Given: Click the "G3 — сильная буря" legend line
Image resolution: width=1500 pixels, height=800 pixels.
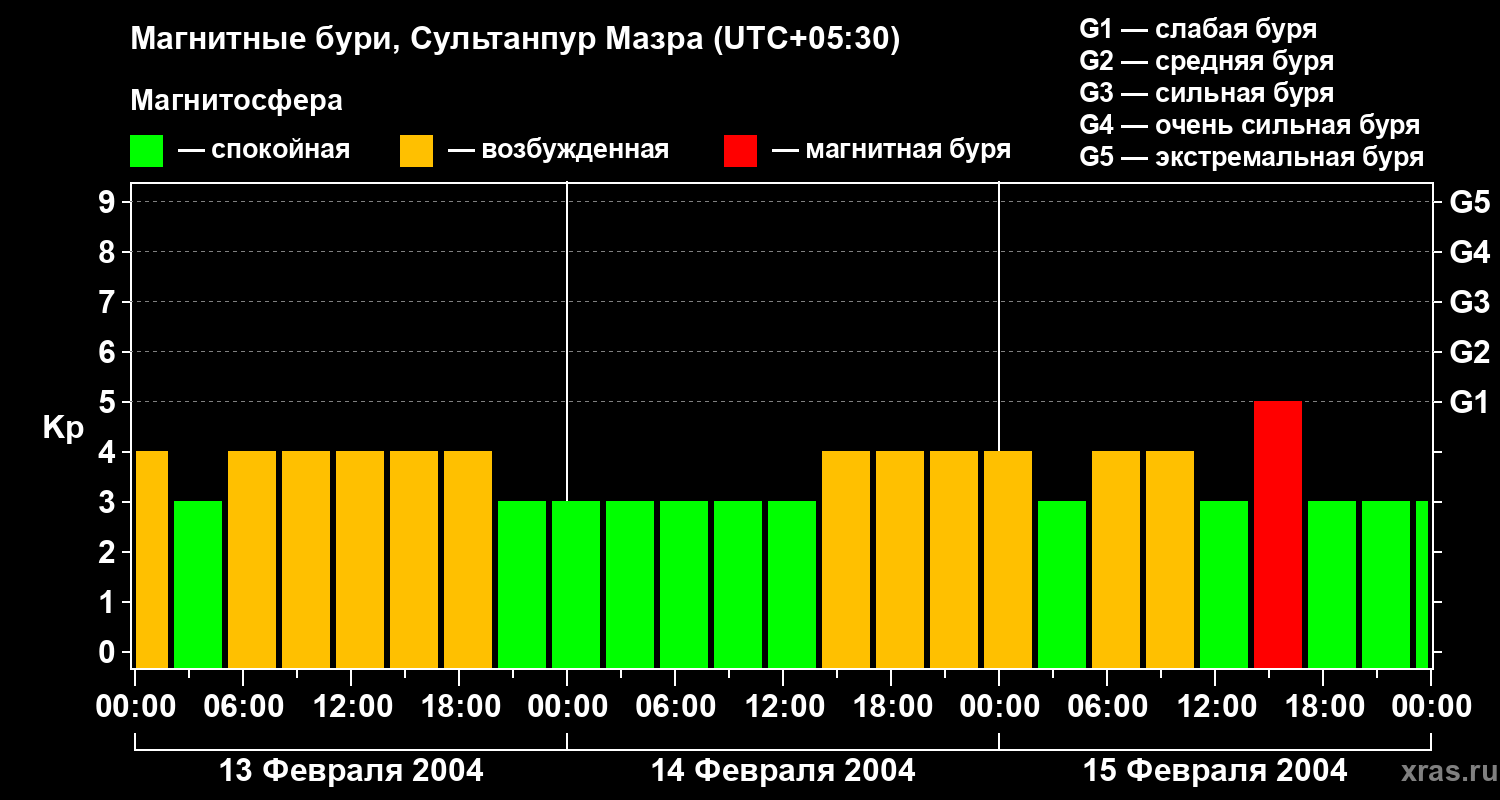Looking at the screenshot, I should click(x=1206, y=93).
